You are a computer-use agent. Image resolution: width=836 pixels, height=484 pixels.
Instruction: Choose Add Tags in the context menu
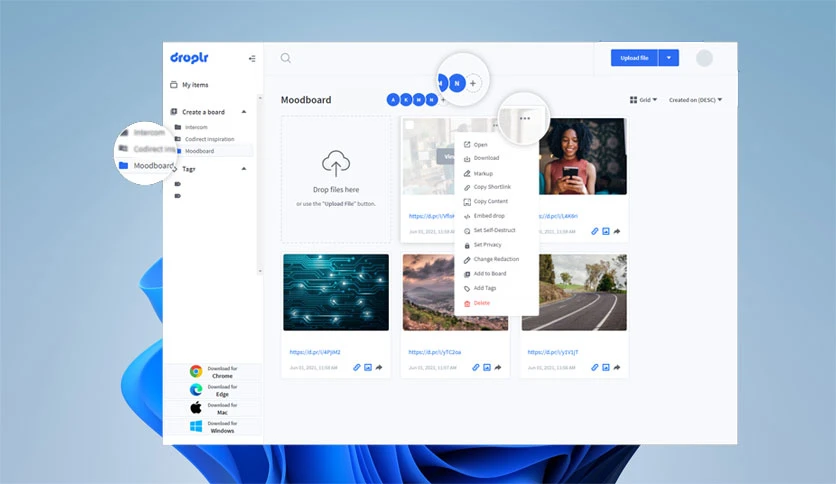pos(485,288)
